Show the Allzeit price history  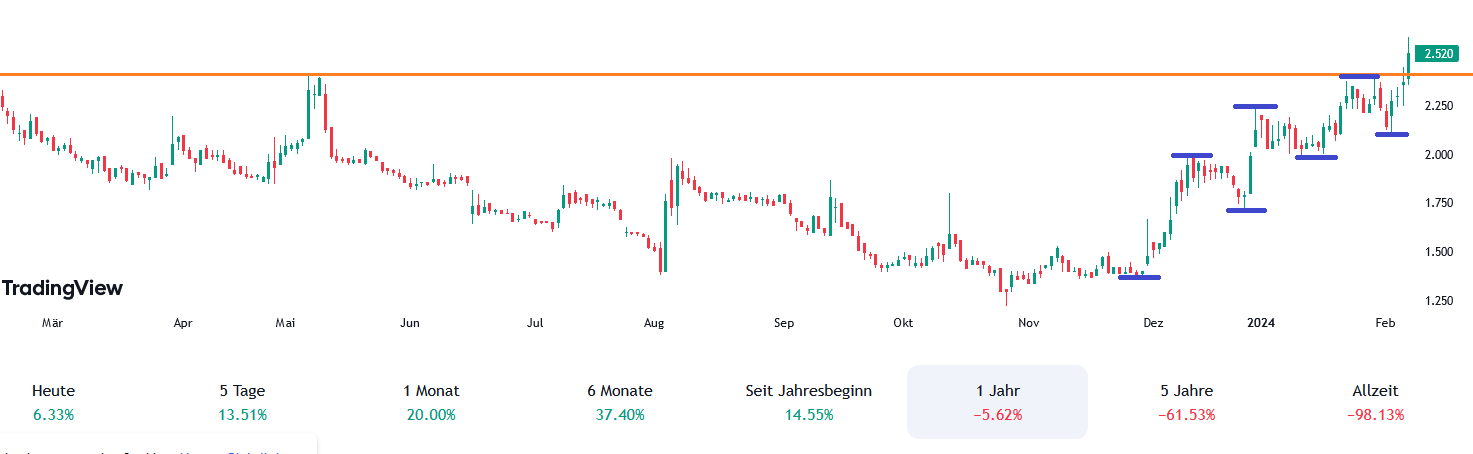click(1375, 402)
